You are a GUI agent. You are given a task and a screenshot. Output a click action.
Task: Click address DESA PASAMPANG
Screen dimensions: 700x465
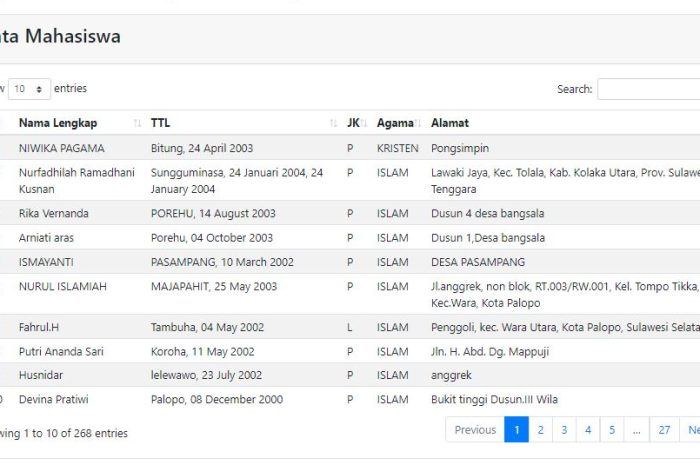click(x=478, y=262)
